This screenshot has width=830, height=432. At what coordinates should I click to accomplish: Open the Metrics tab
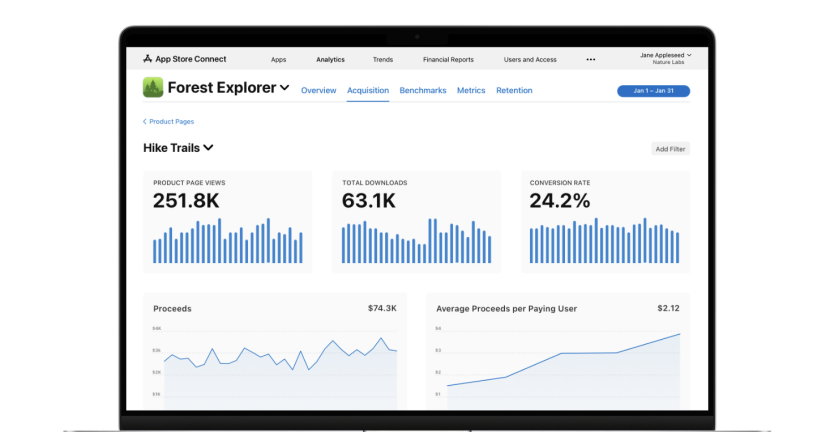coord(471,91)
